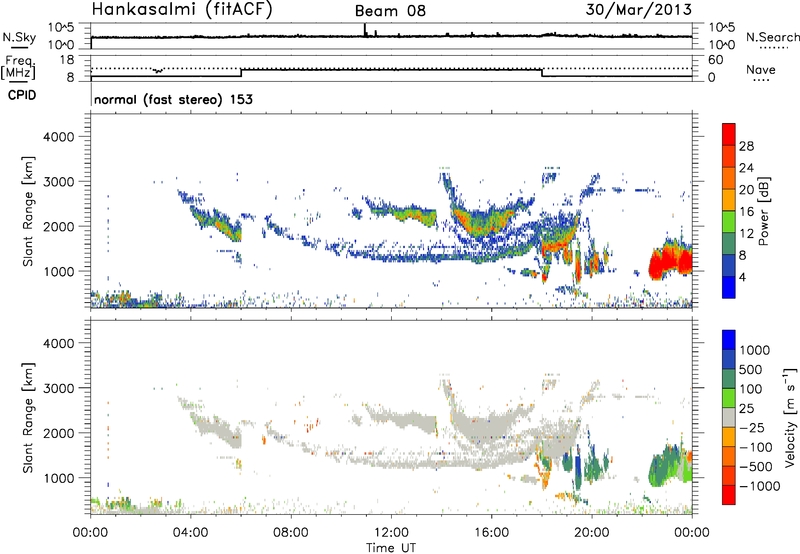Click '3000' on the velocity panel range axis
Screen dimensions: 800x554
59,388
